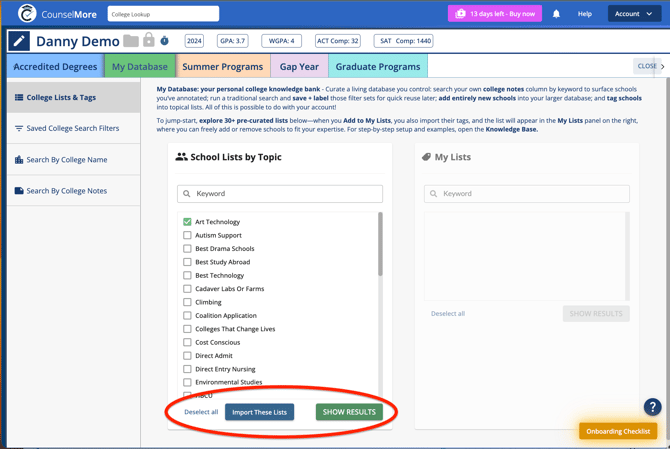Uncheck the Art Technology checkbox

[187, 222]
